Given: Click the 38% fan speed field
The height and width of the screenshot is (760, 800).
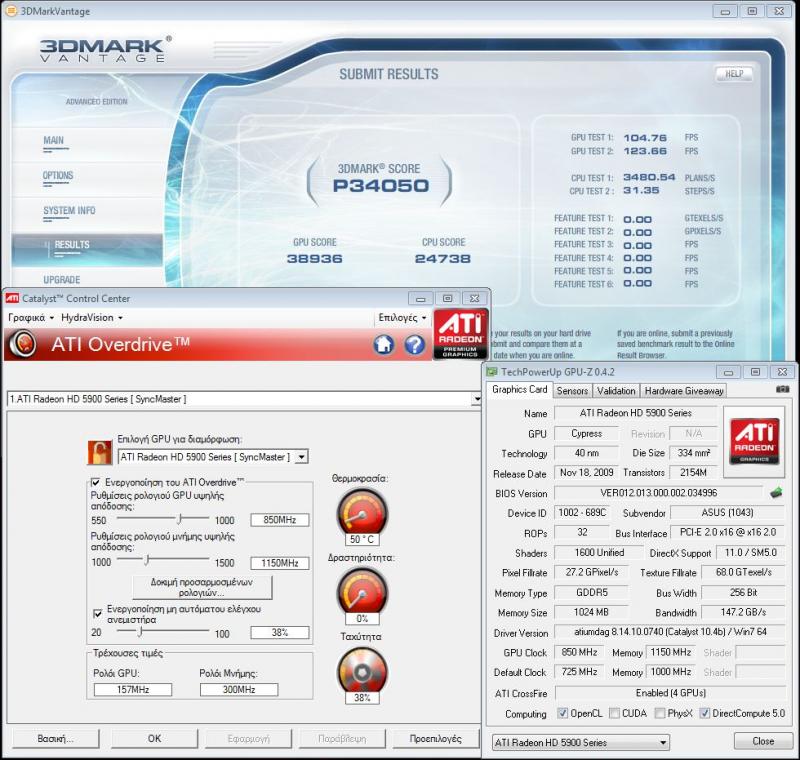Looking at the screenshot, I should (280, 632).
